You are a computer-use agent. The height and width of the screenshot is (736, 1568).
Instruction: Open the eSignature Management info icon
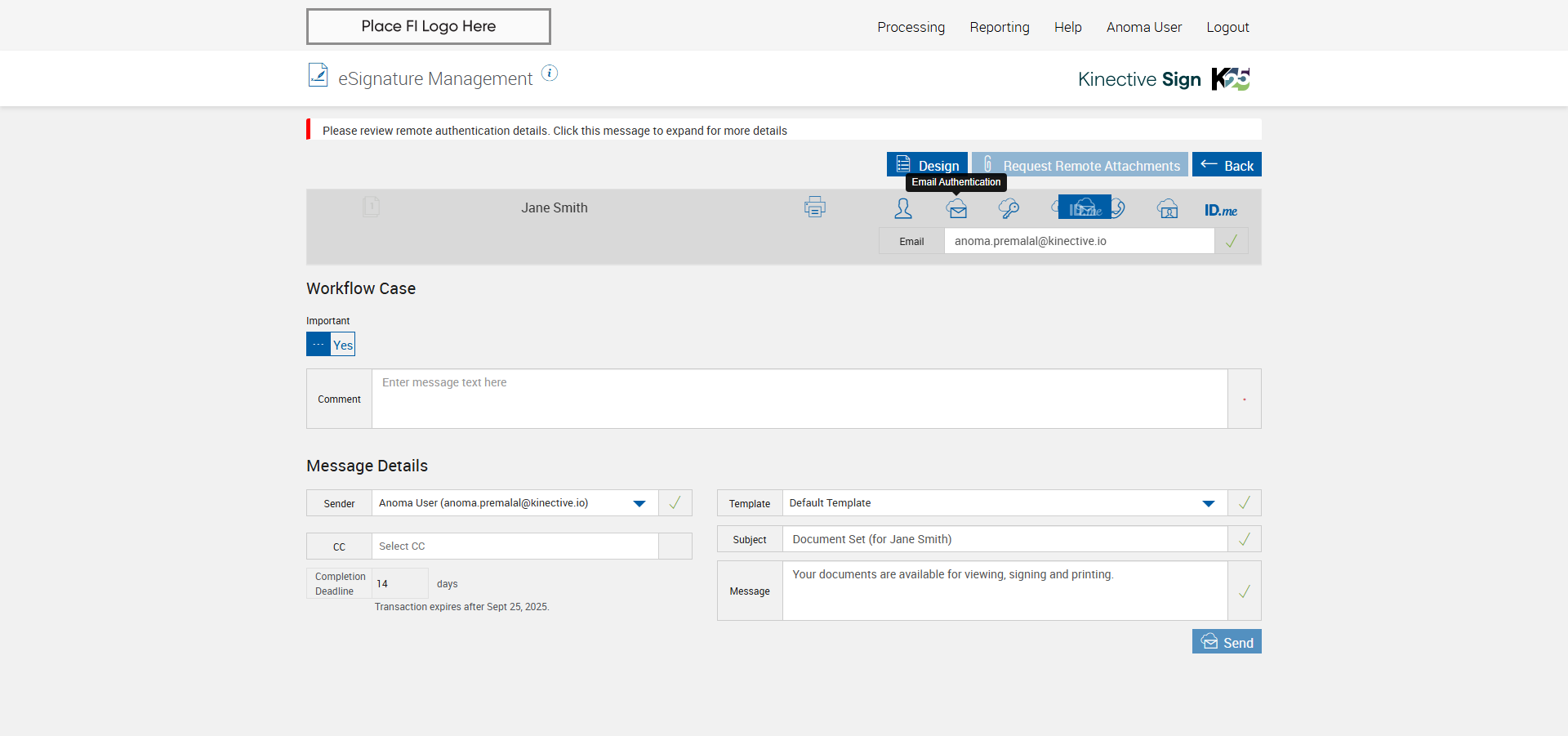[x=550, y=74]
